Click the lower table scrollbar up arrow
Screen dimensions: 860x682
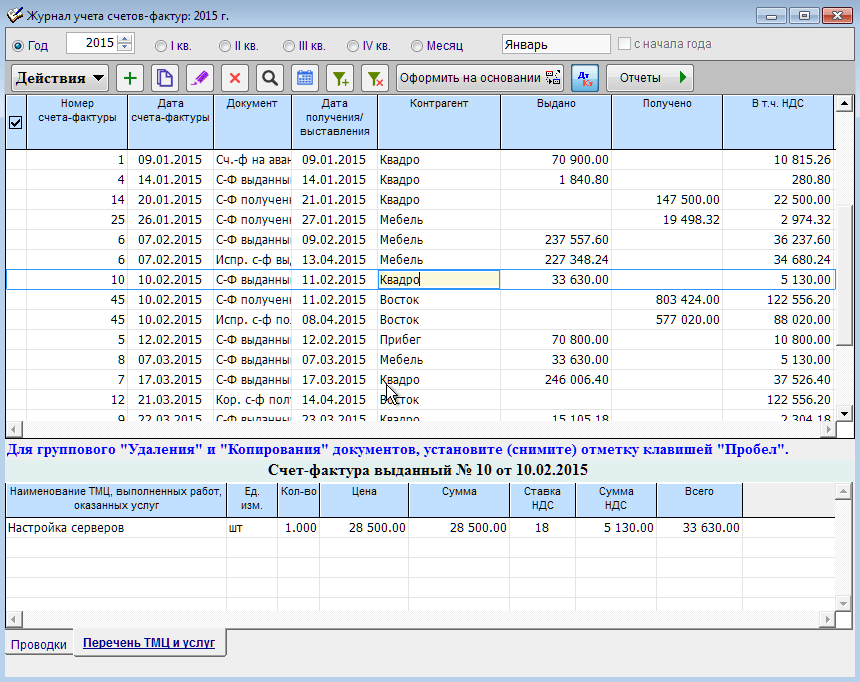[x=843, y=491]
